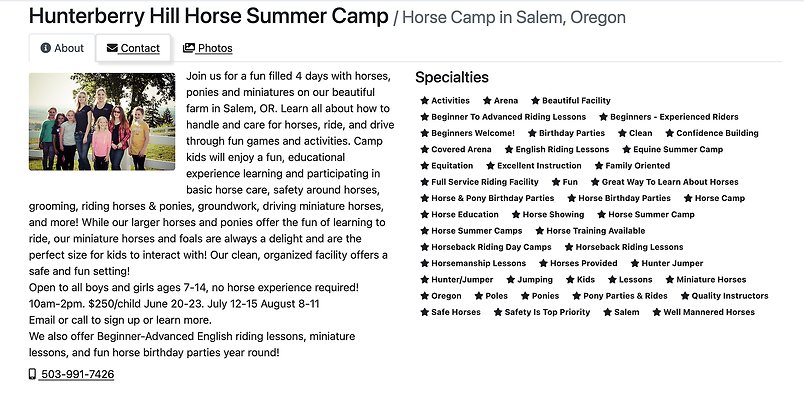Click the Hunterberry Hill Horse Summer Camp title
The height and width of the screenshot is (400, 804).
click(x=209, y=16)
